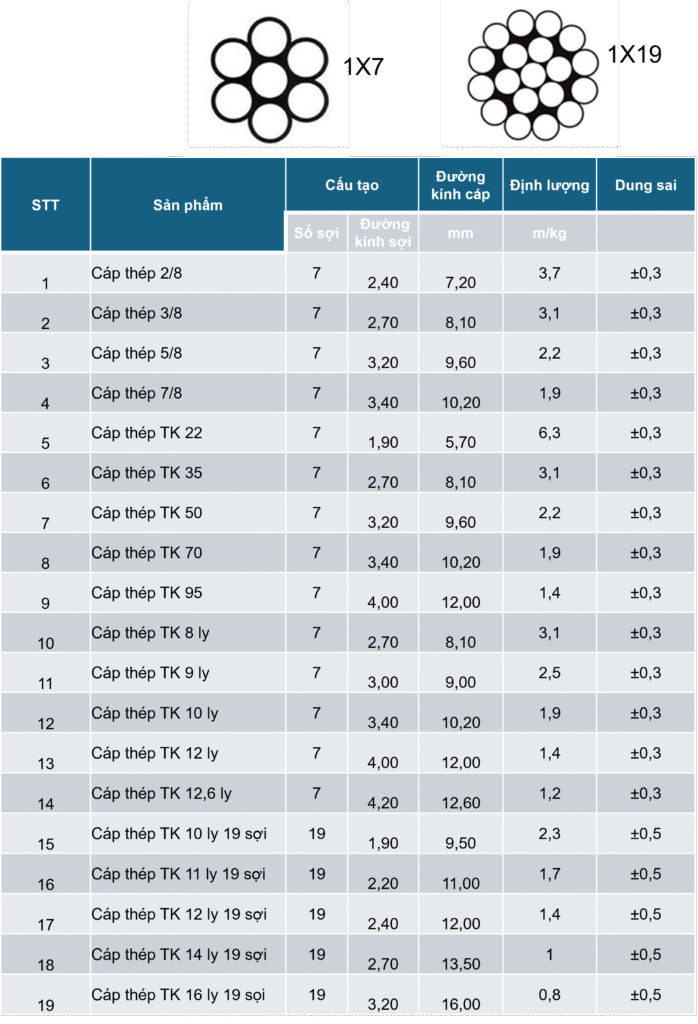Click Cáp thép TK 16 ly 19 sợi
The width and height of the screenshot is (698, 1024).
[179, 994]
